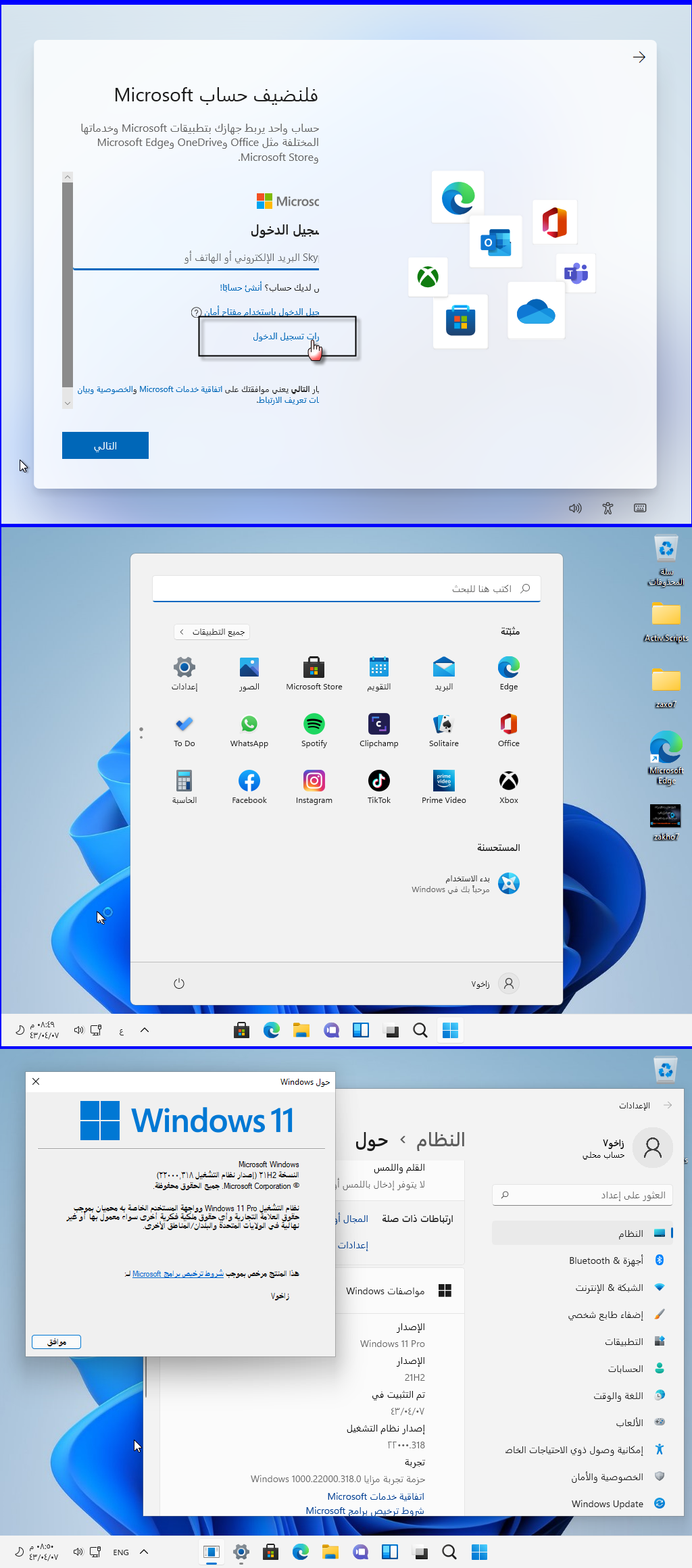Select 'الشبكة & الإنترنت' in Settings sidebar

pos(583,1288)
